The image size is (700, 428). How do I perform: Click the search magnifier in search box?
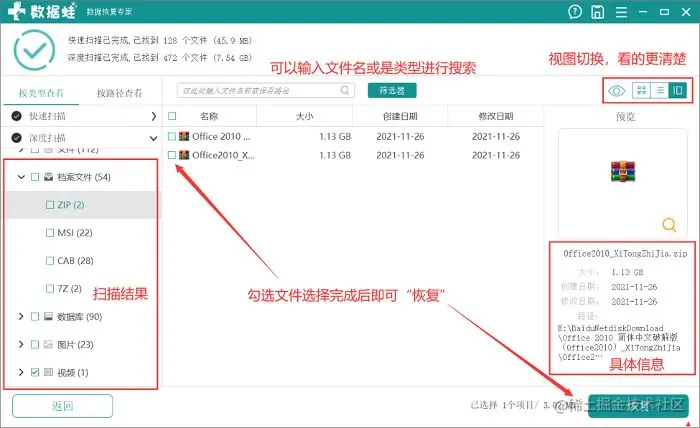point(345,90)
